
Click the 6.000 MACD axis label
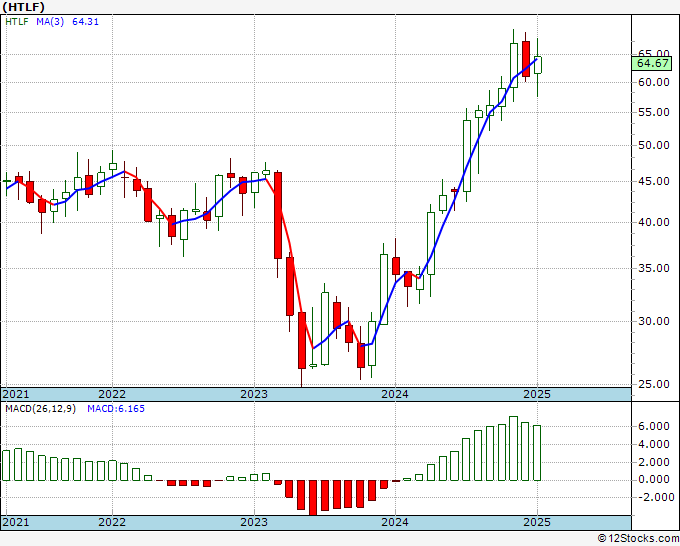click(654, 427)
